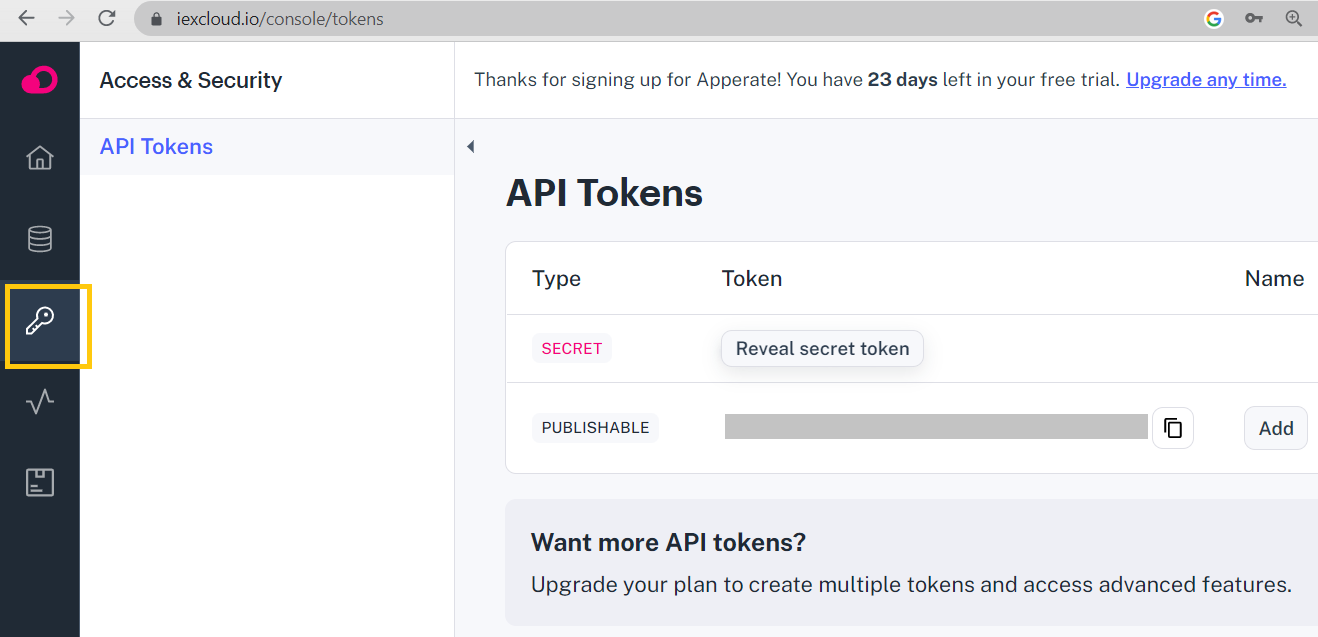Click the Token column header
This screenshot has width=1318, height=637.
pos(752,279)
